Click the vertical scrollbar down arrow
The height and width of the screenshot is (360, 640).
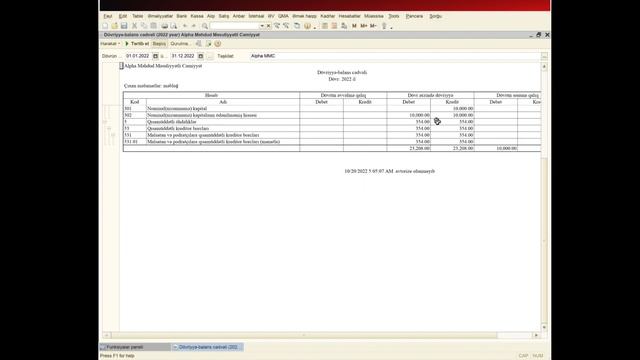544,327
